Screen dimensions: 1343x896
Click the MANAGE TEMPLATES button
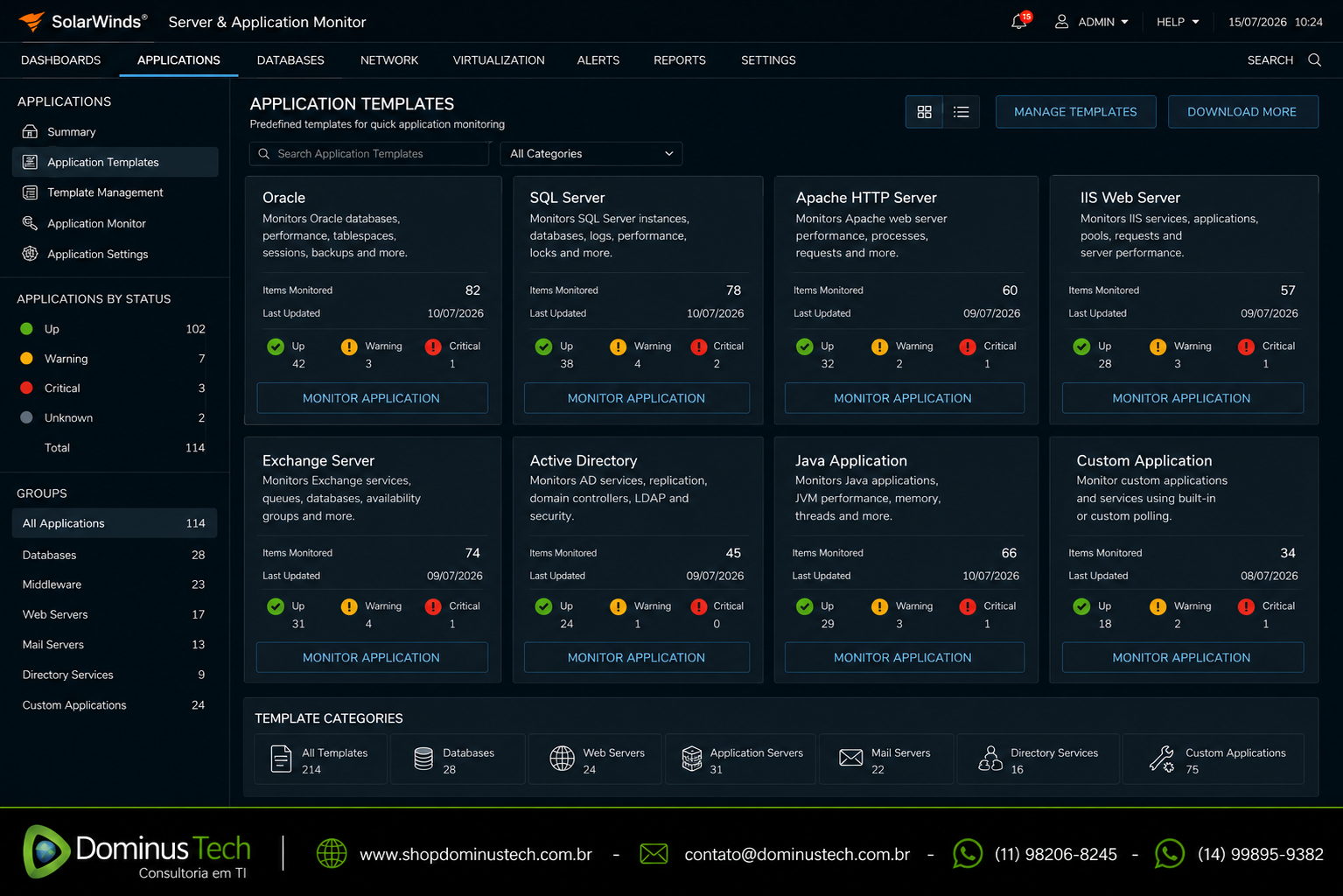click(1075, 112)
